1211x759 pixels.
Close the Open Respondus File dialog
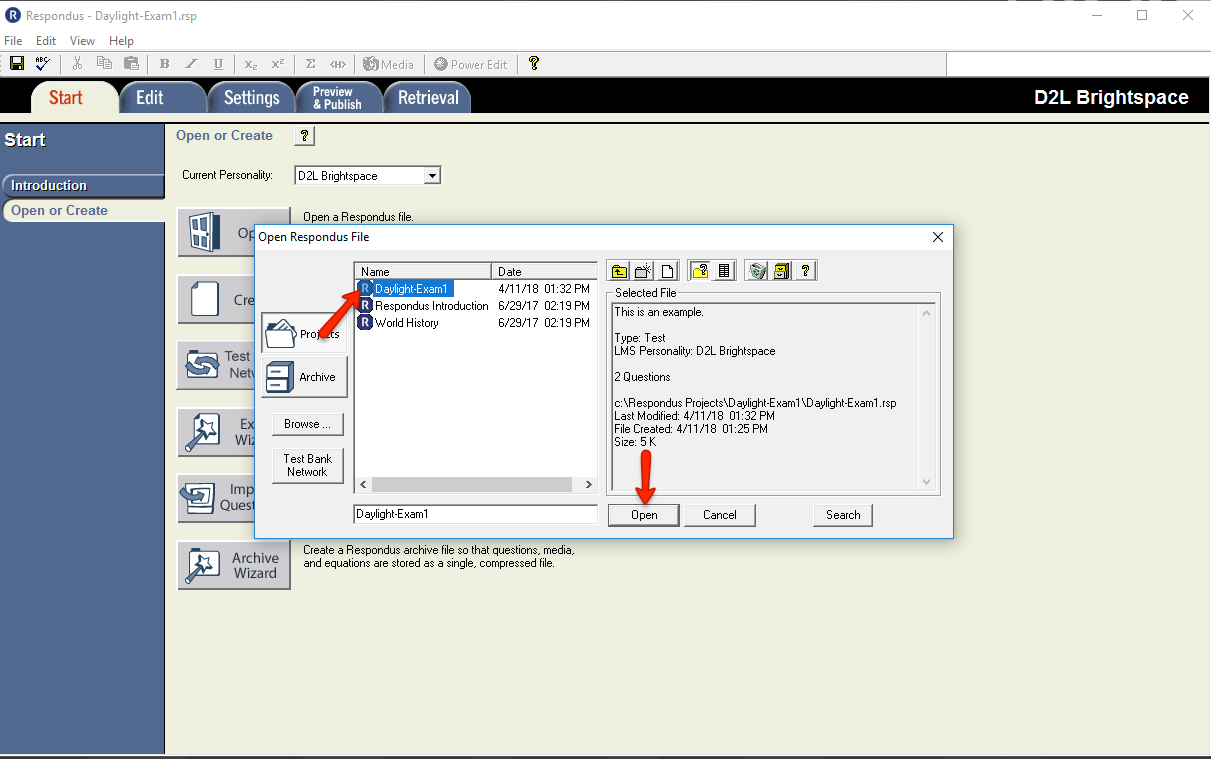938,237
